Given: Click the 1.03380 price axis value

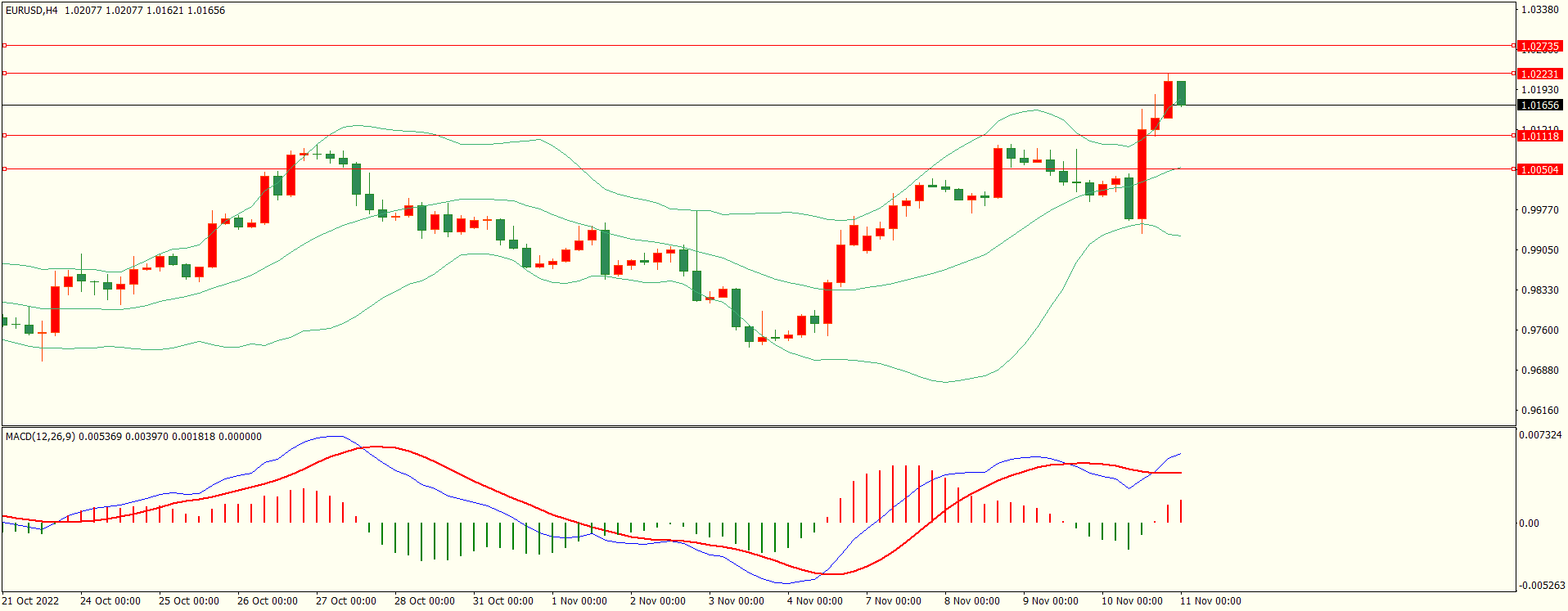Looking at the screenshot, I should pyautogui.click(x=1539, y=10).
